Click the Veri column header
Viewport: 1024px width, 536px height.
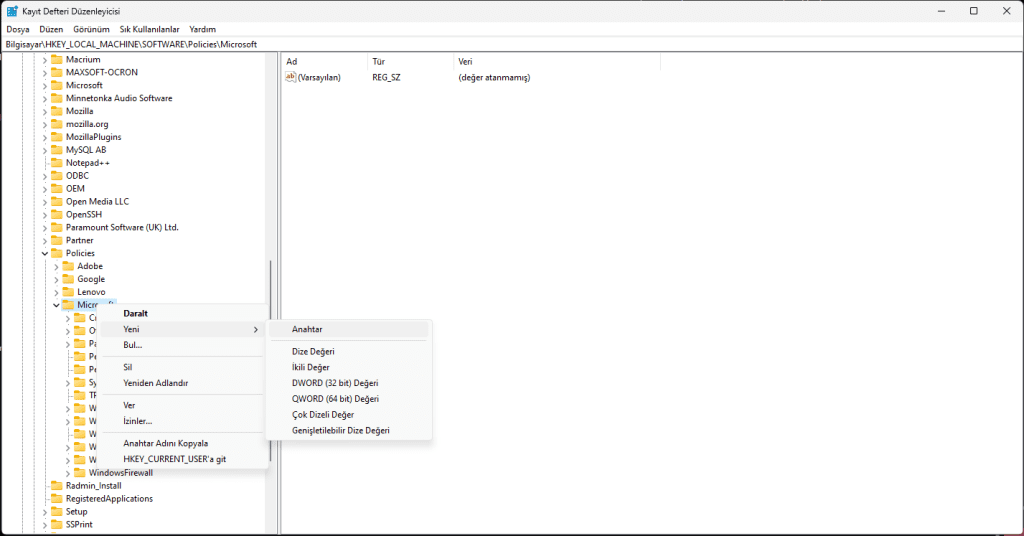pyautogui.click(x=556, y=61)
